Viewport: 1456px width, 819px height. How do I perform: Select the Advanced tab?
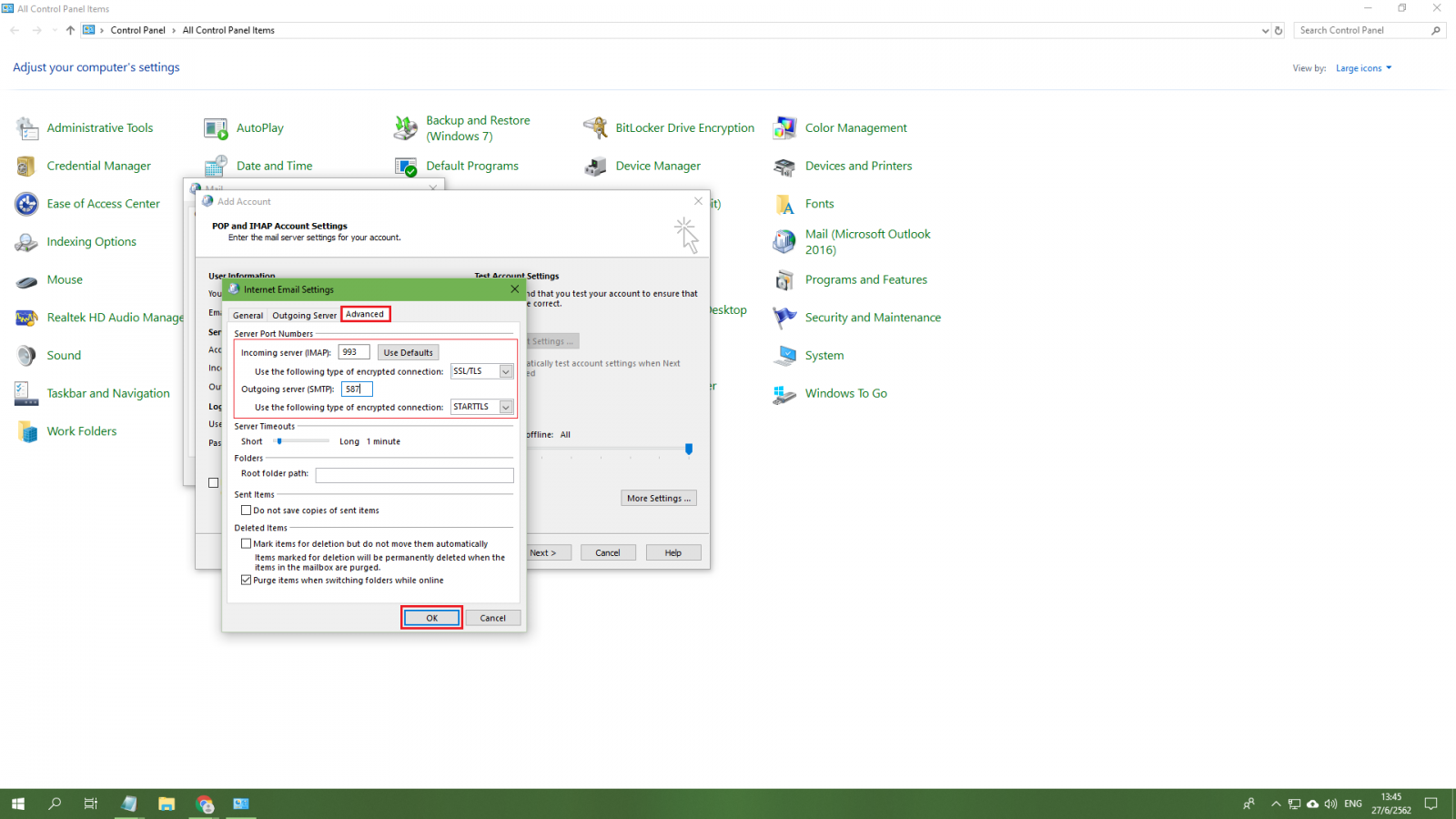pos(365,314)
